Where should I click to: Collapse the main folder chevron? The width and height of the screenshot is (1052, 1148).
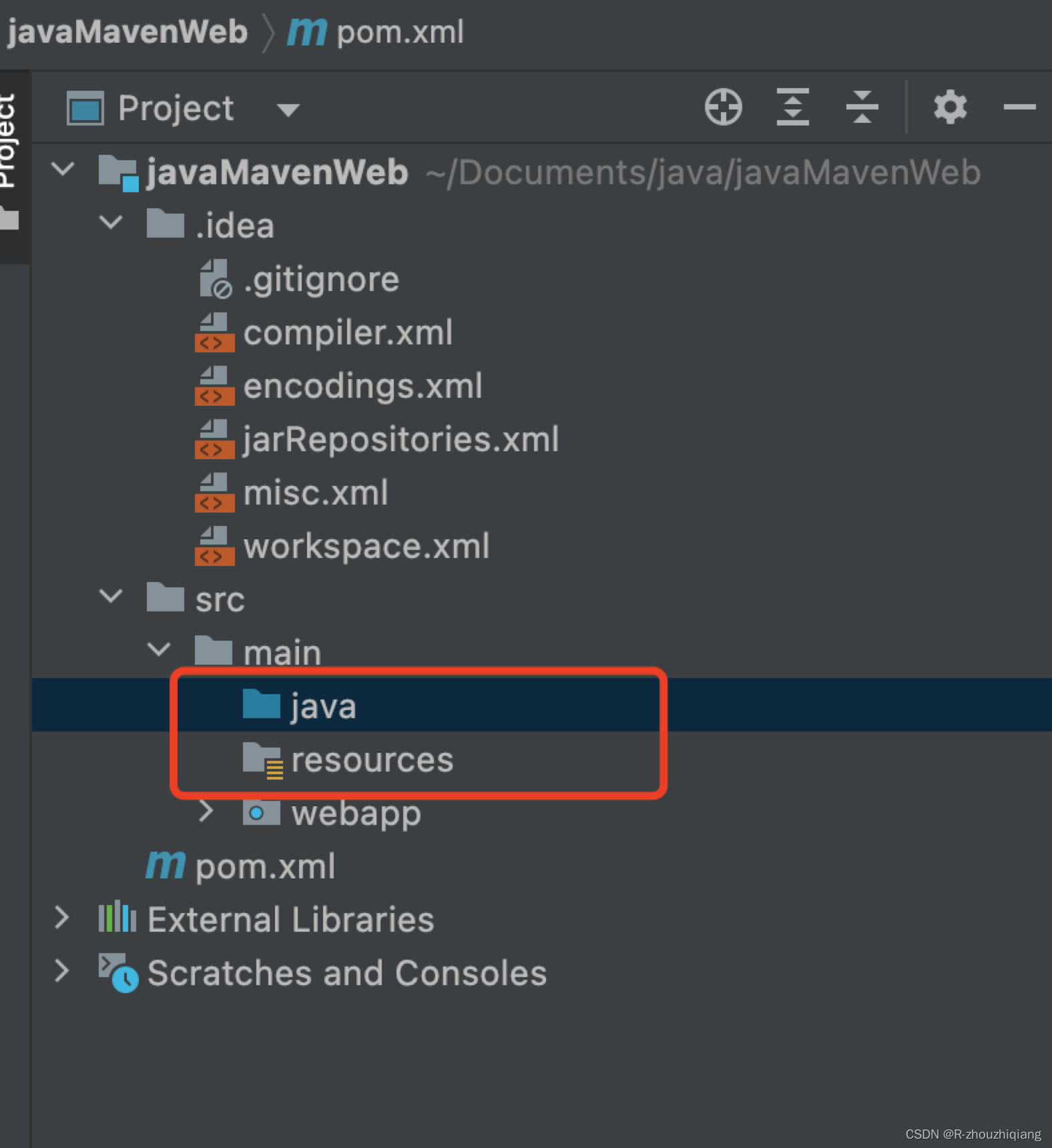click(x=159, y=649)
